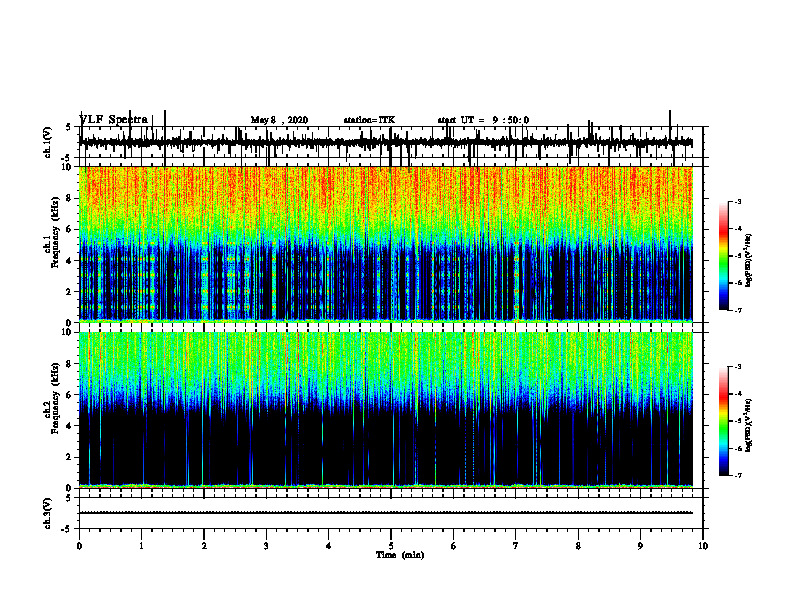Click the -7 label on ch.2 color bar
The height and width of the screenshot is (612, 792).
738,476
